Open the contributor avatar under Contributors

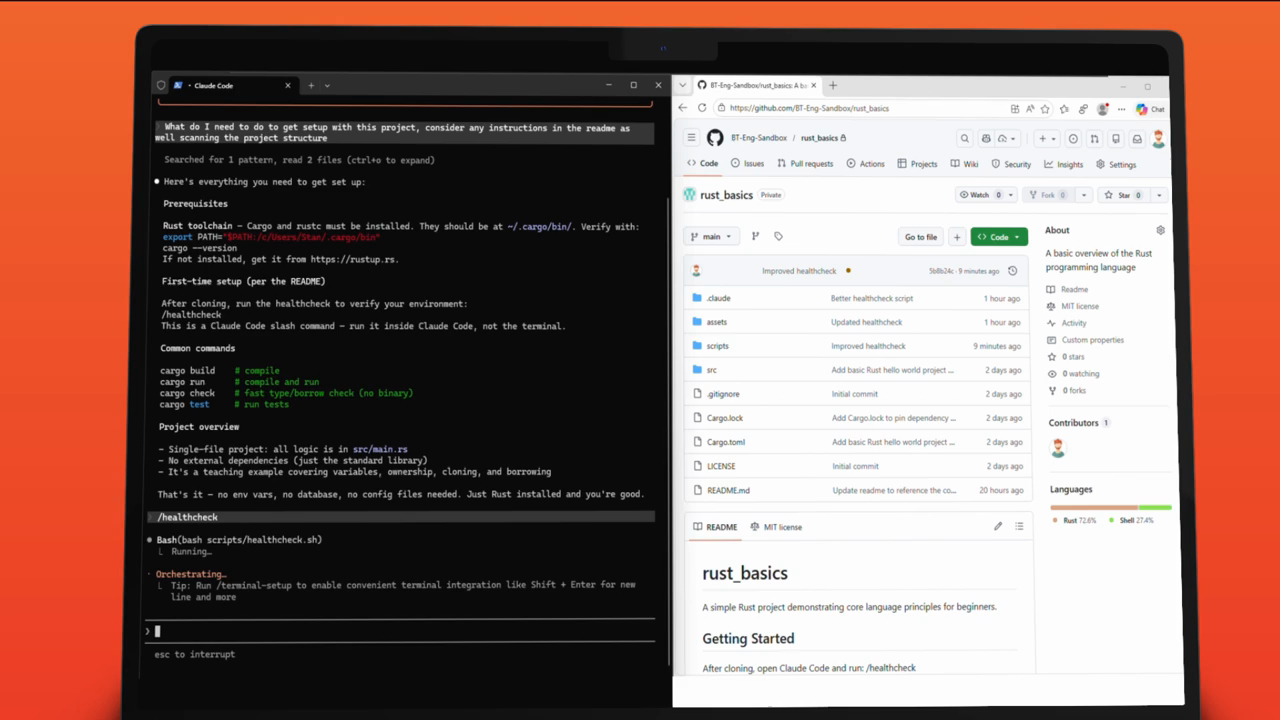[1058, 448]
